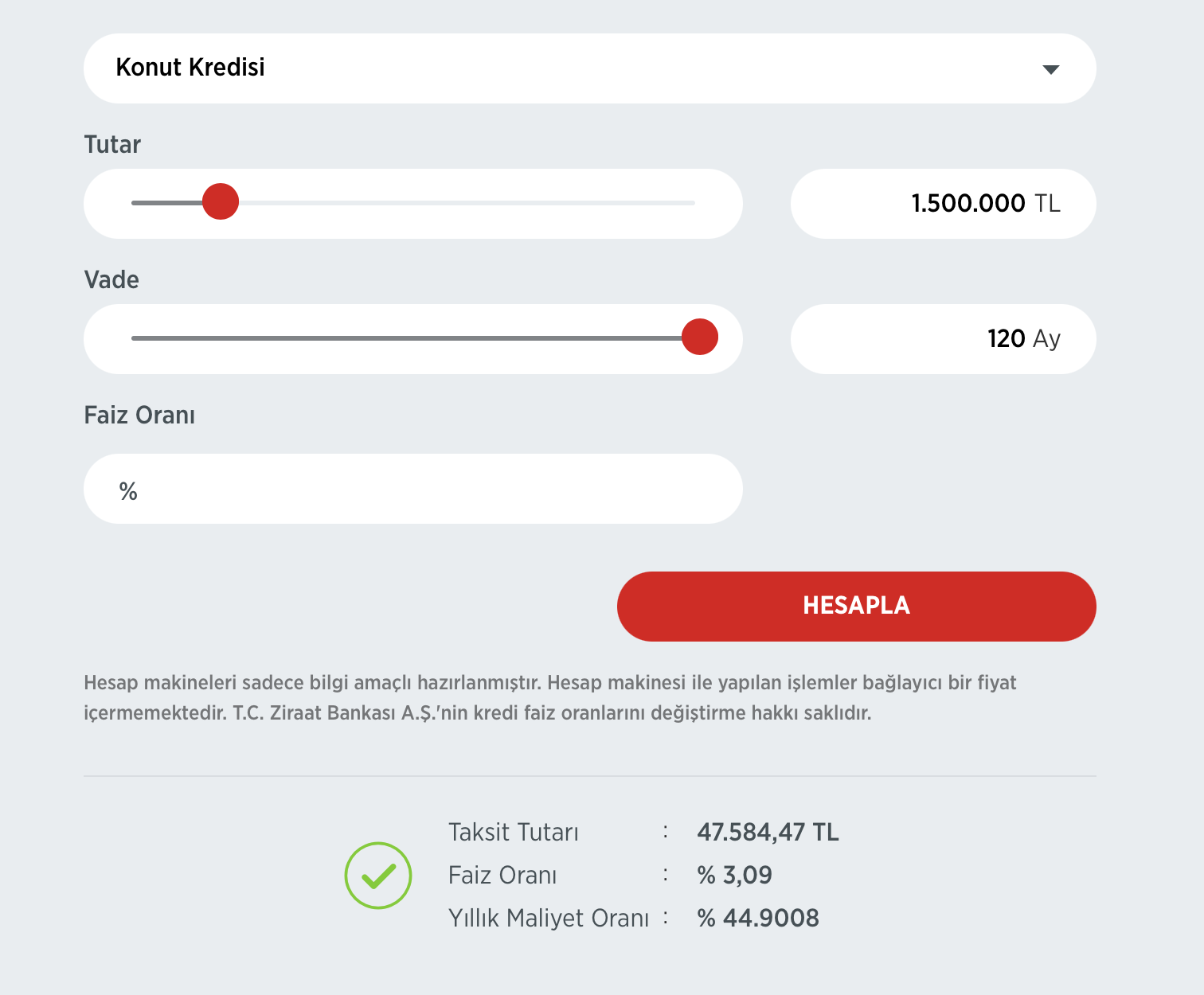Click the percent symbol in the interest field
1204x995 pixels.
point(128,491)
